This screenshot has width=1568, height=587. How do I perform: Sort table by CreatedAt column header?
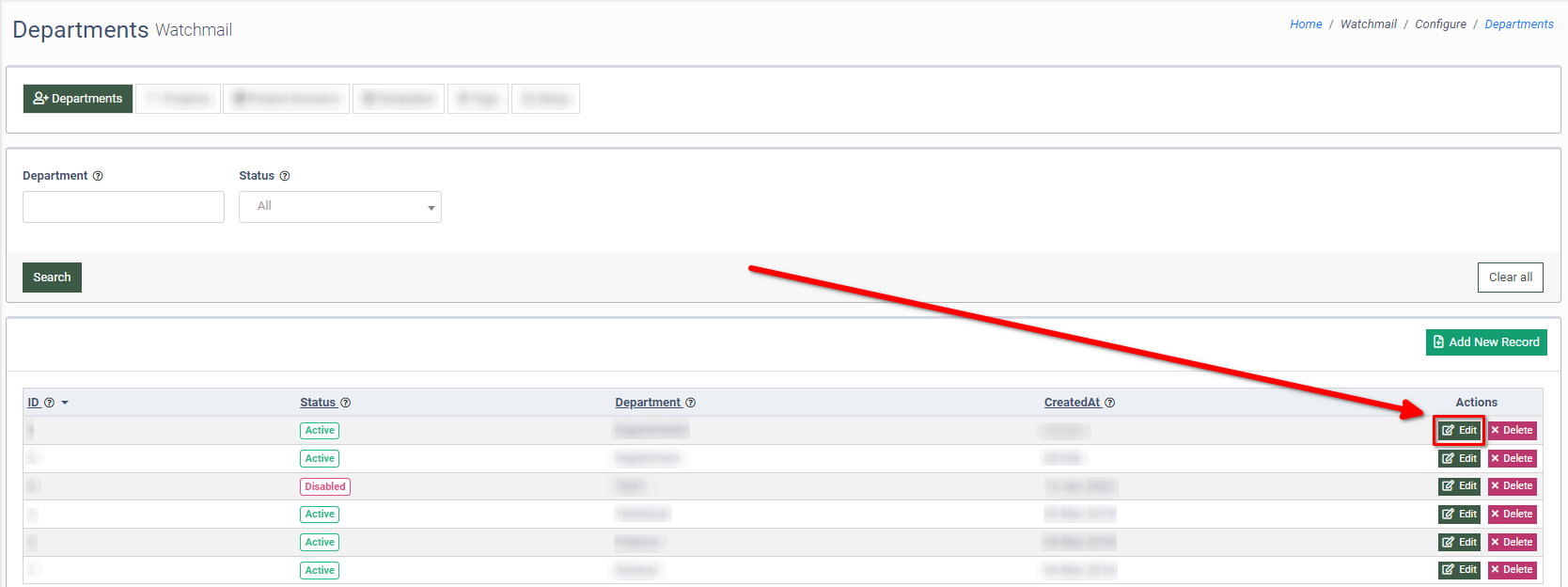(x=1072, y=403)
